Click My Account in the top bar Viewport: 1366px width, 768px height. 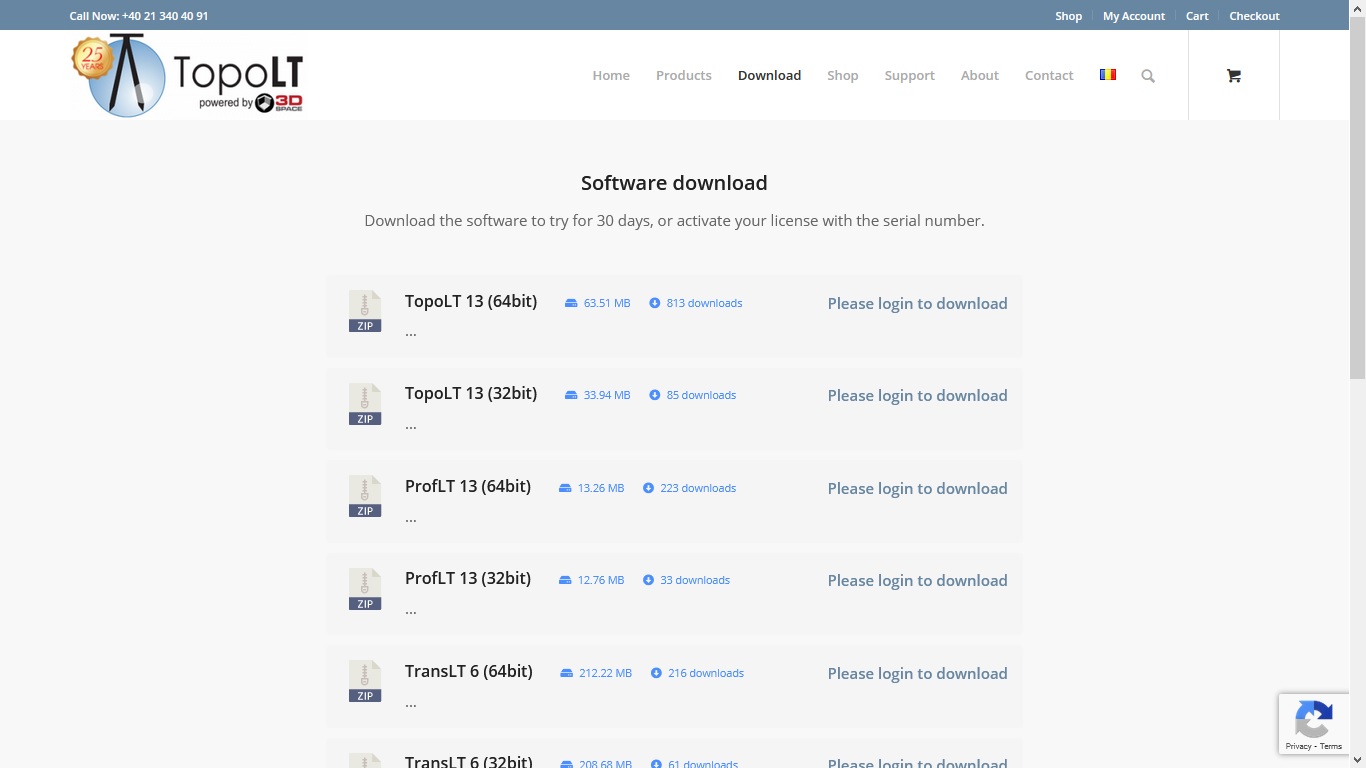(x=1133, y=16)
